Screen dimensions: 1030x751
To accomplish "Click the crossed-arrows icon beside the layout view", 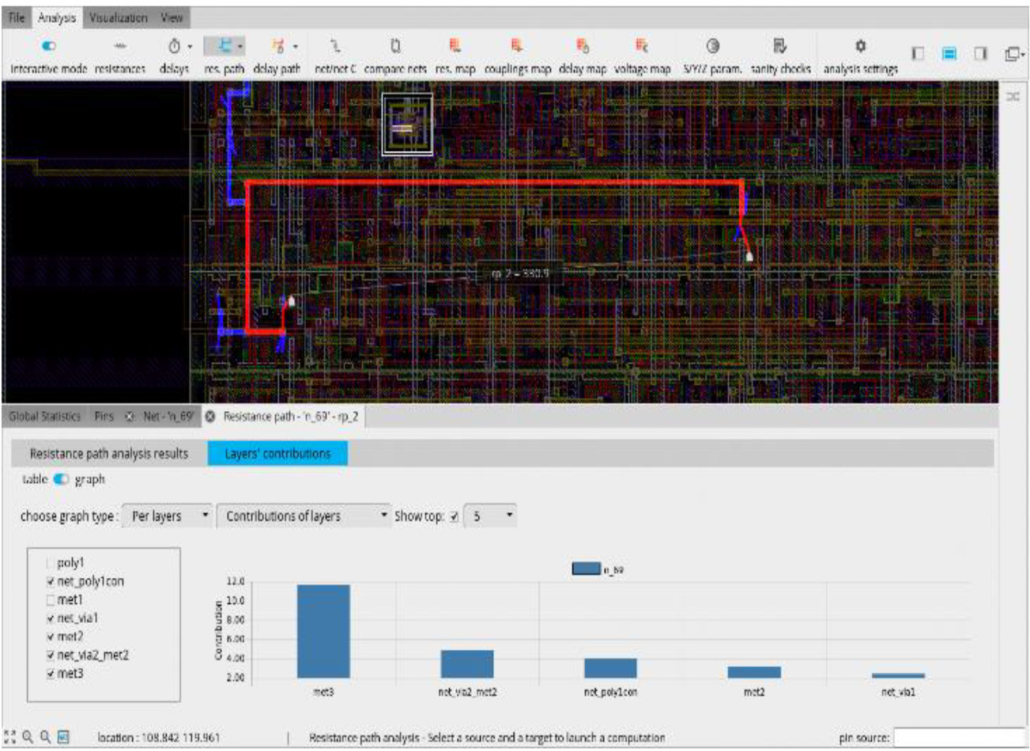I will point(1014,97).
